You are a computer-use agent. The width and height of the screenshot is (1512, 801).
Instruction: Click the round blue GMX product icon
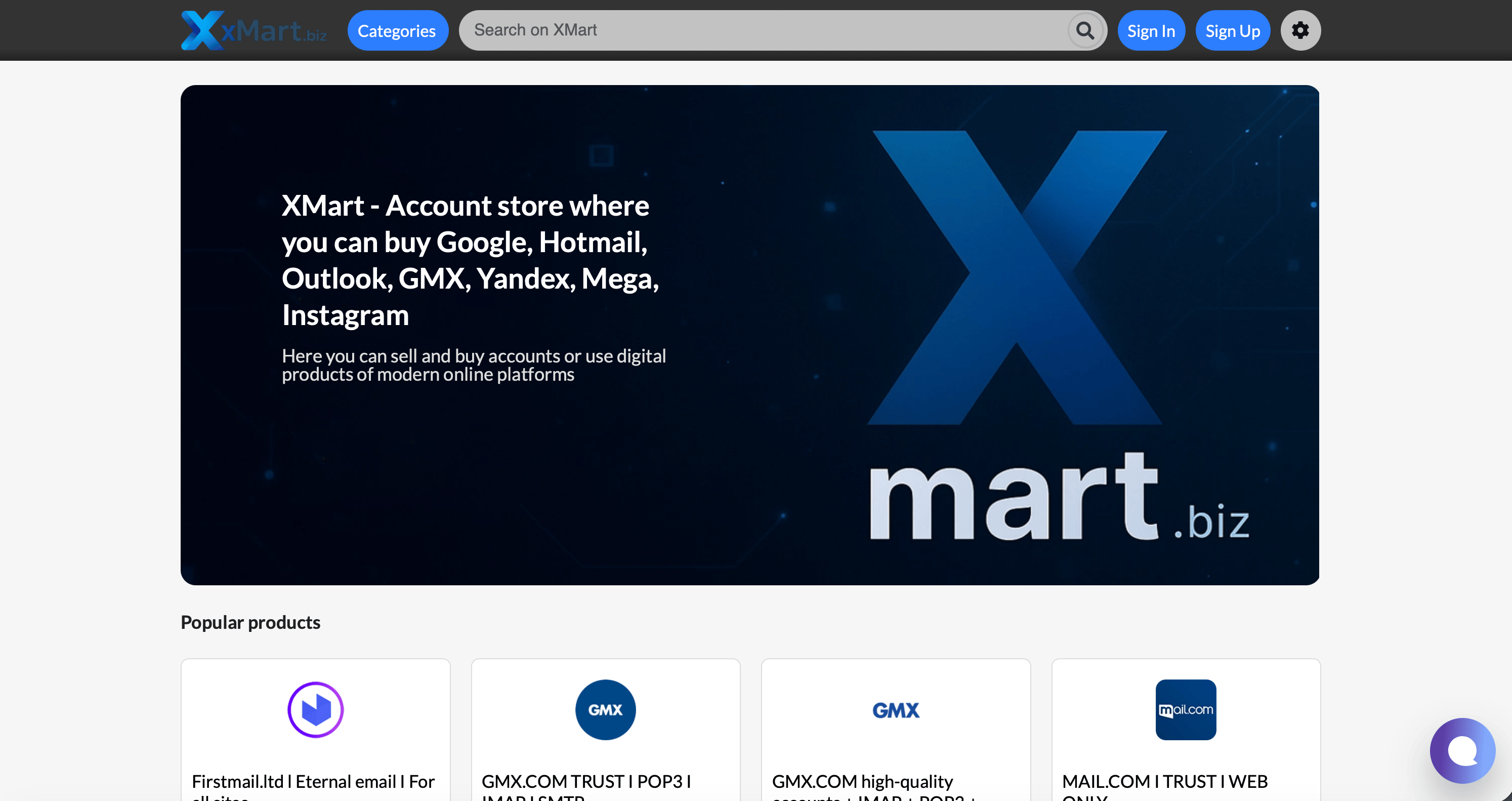tap(605, 709)
